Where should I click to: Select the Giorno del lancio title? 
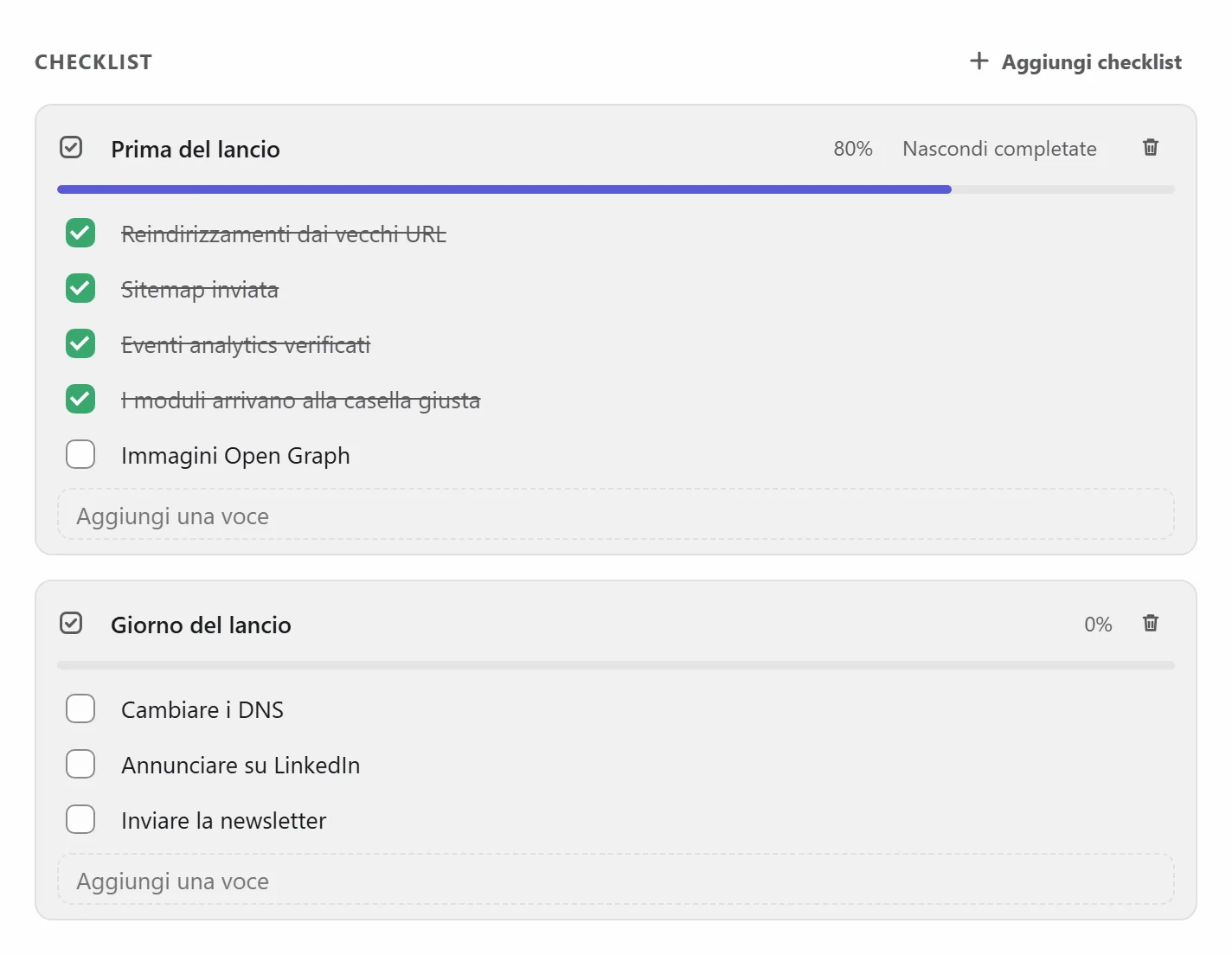201,625
